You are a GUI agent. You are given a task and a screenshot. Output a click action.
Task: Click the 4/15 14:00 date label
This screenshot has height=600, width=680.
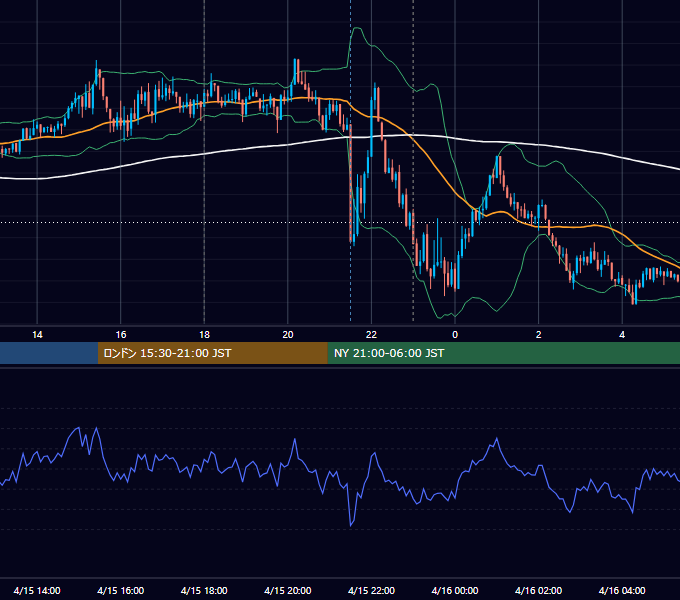(x=37, y=590)
